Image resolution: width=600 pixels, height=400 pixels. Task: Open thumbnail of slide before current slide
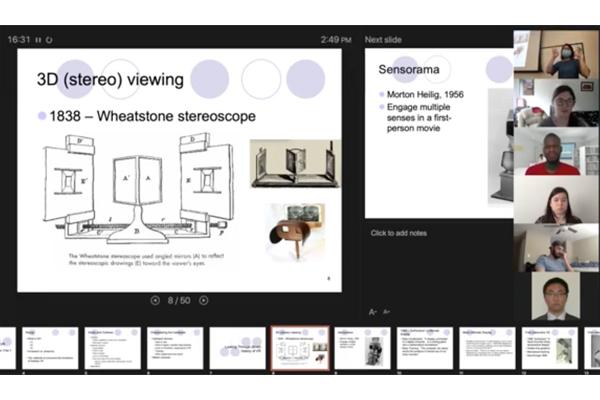point(238,348)
